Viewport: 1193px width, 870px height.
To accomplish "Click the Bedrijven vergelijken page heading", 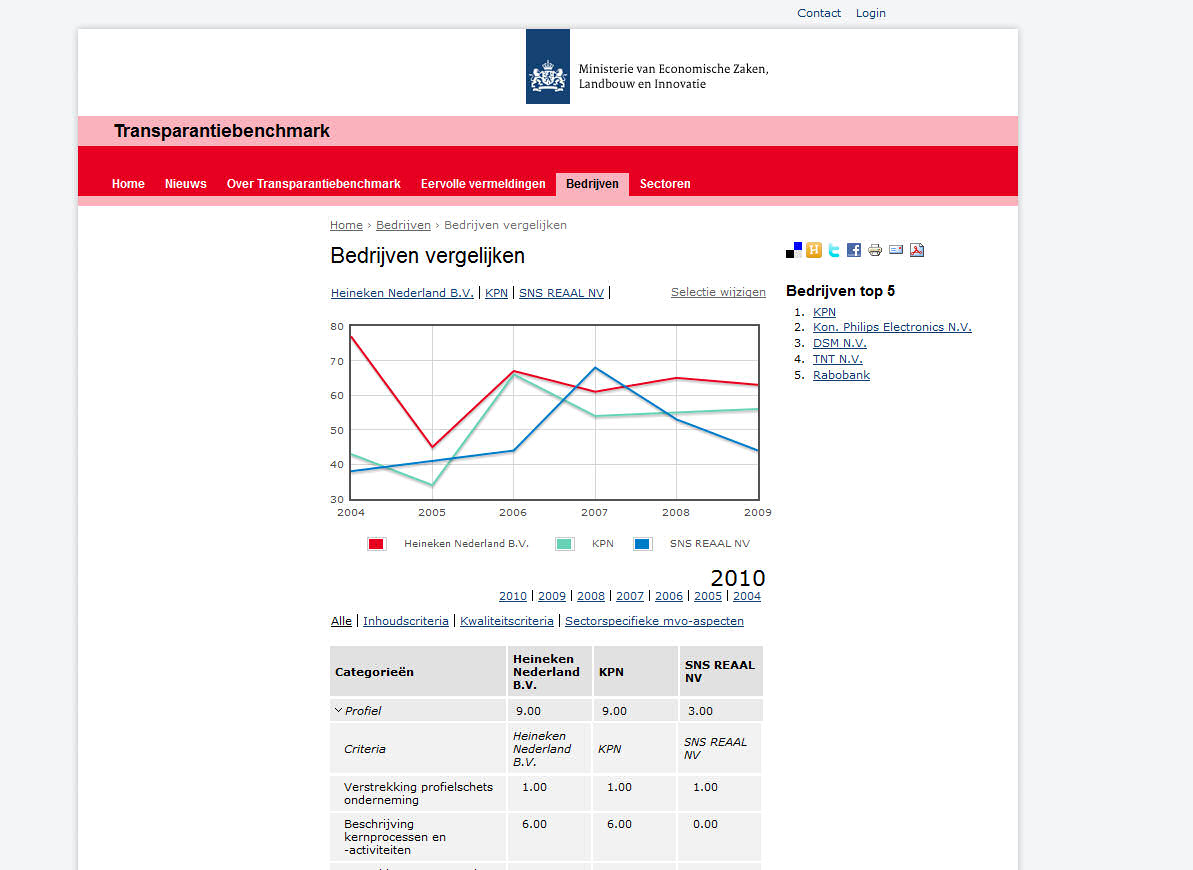I will (x=428, y=256).
